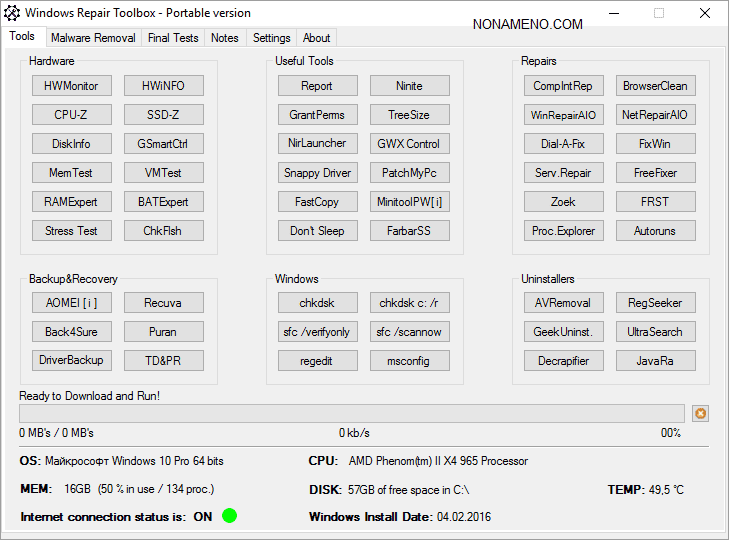729x540 pixels.
Task: Open the TreeSize utility
Action: (409, 115)
